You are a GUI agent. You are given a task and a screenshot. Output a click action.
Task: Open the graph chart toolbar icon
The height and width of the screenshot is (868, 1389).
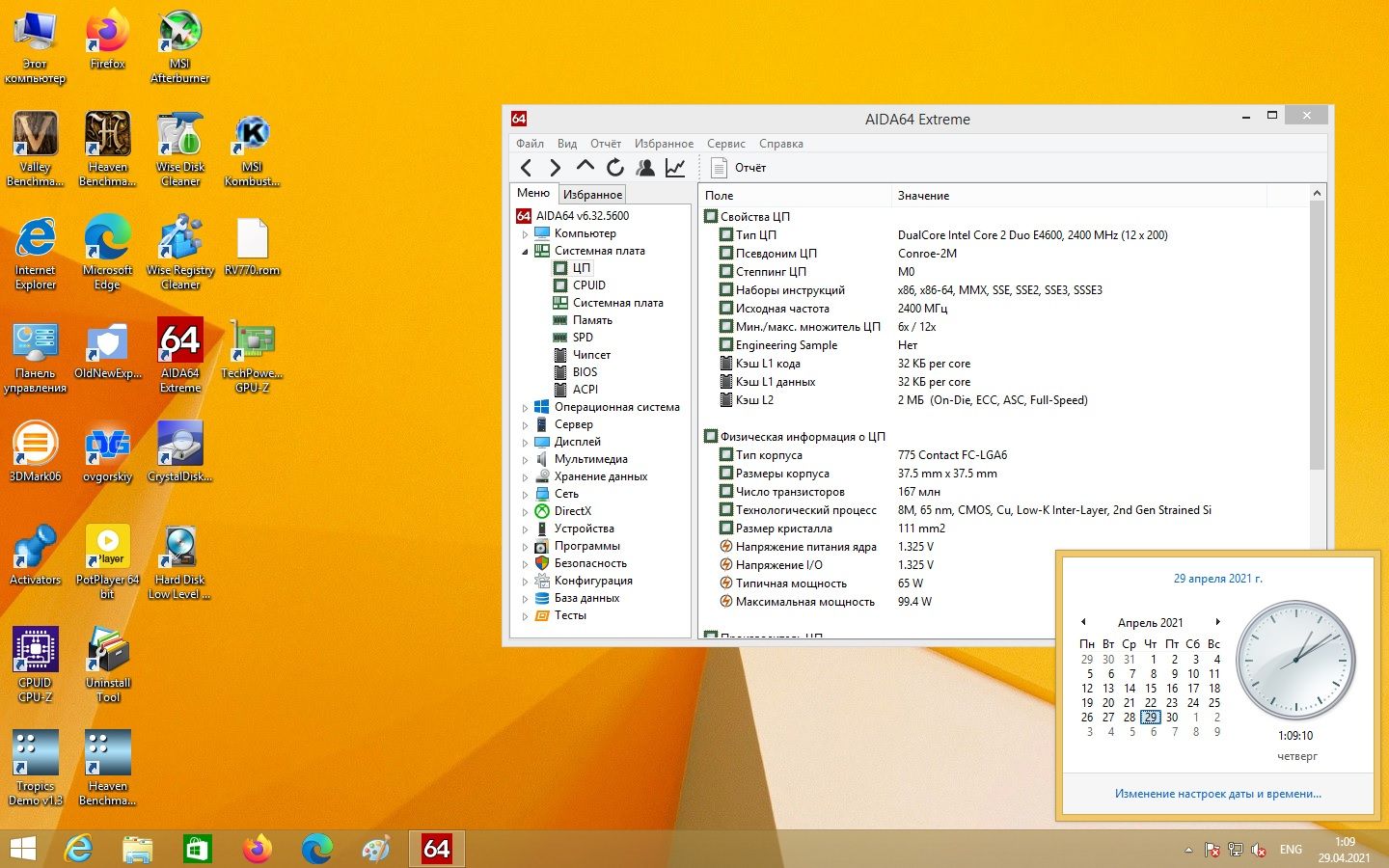coord(675,168)
